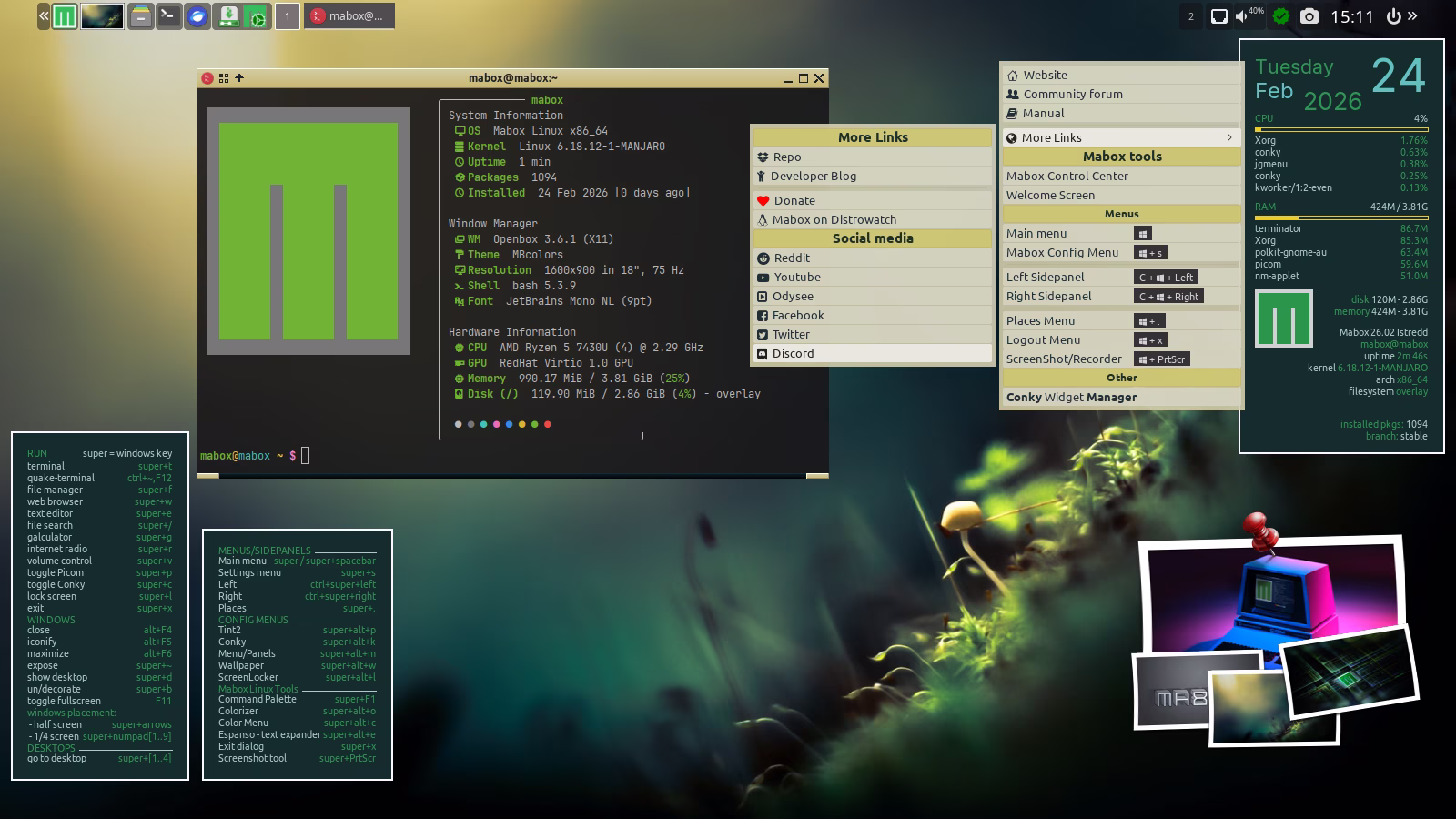Click the camera screenshot icon in the tray
1456x819 pixels.
pyautogui.click(x=1309, y=16)
